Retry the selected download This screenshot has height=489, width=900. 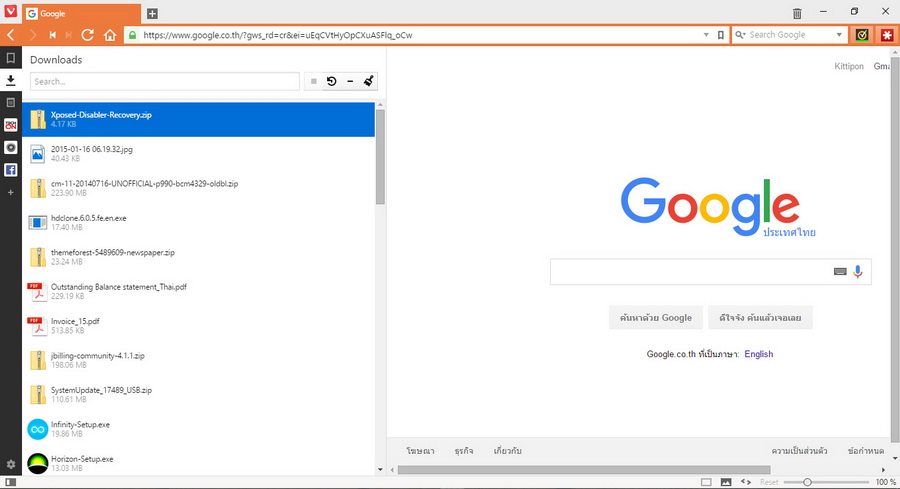(331, 81)
